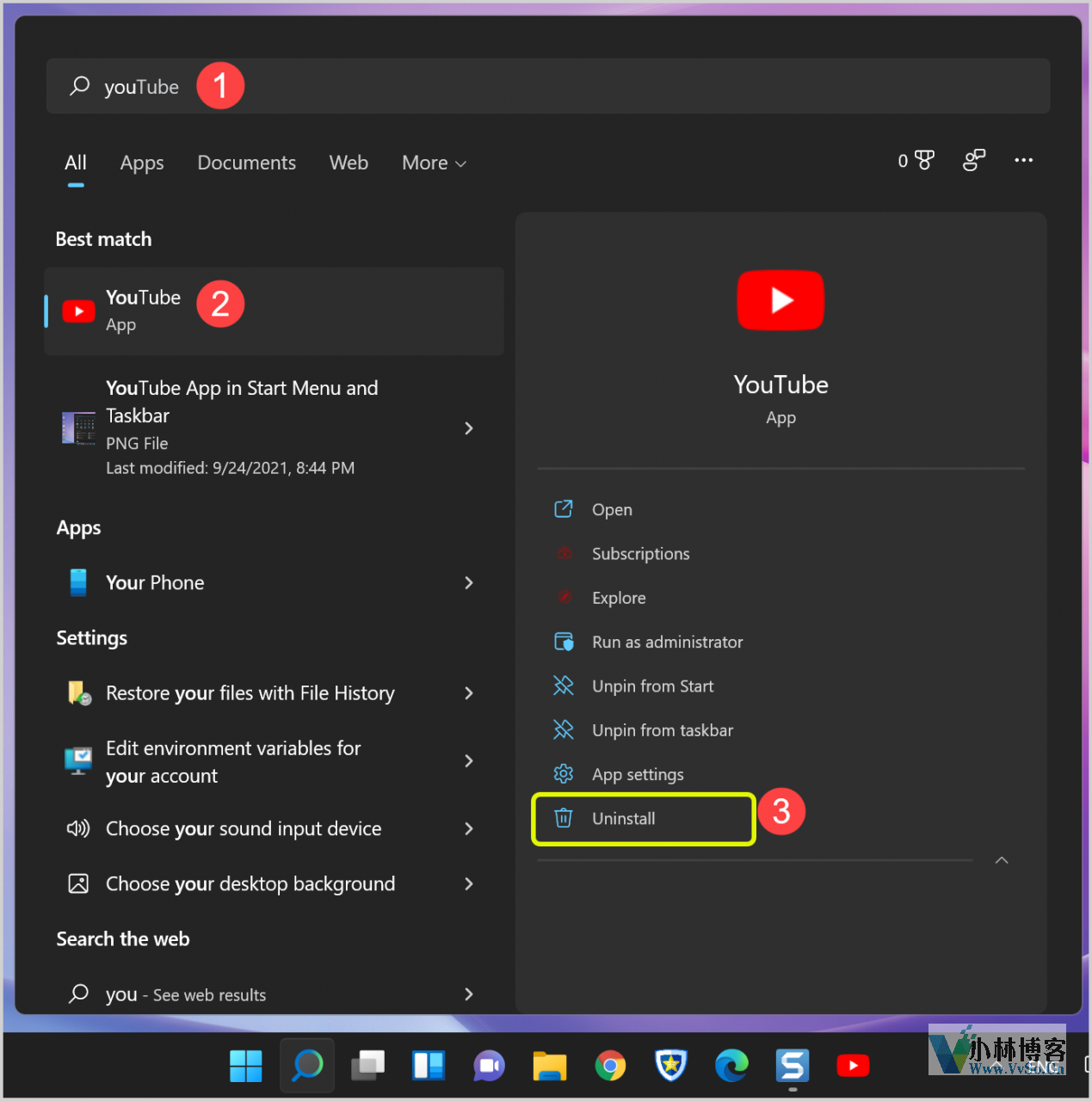The image size is (1092, 1101).
Task: Open File Explorer from the taskbar
Action: [x=549, y=1066]
